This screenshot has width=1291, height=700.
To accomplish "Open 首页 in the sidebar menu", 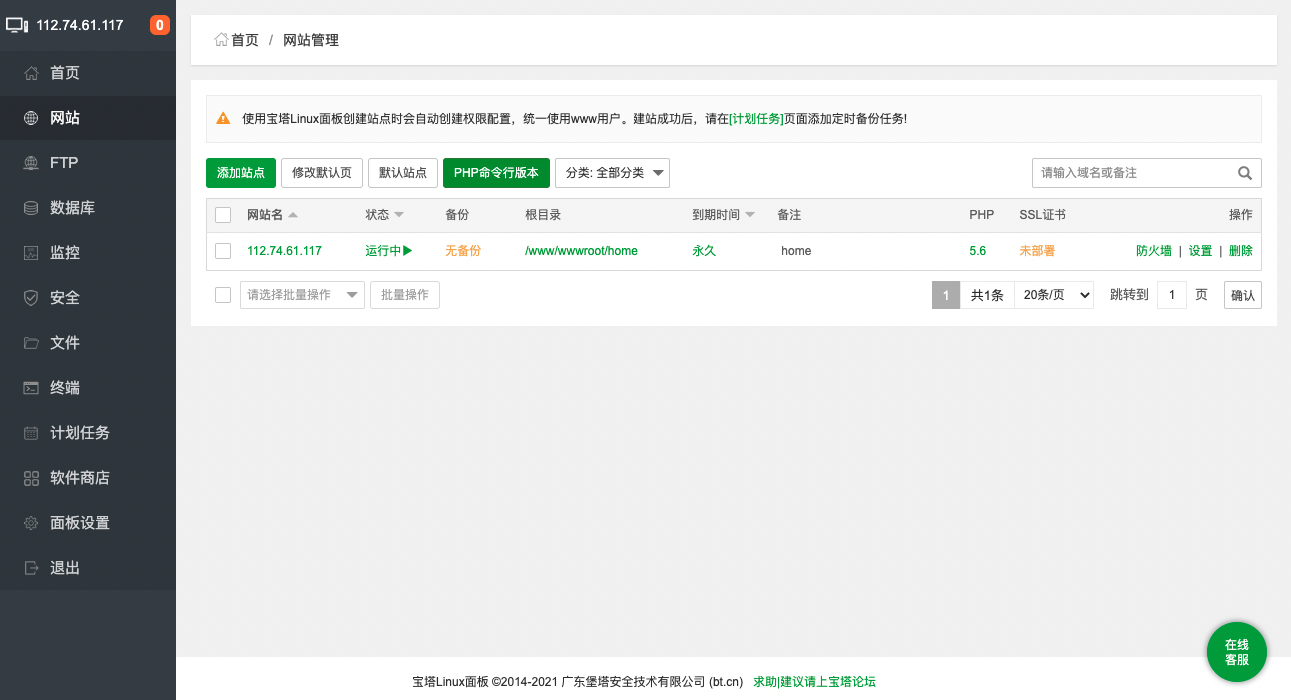I will pos(88,73).
